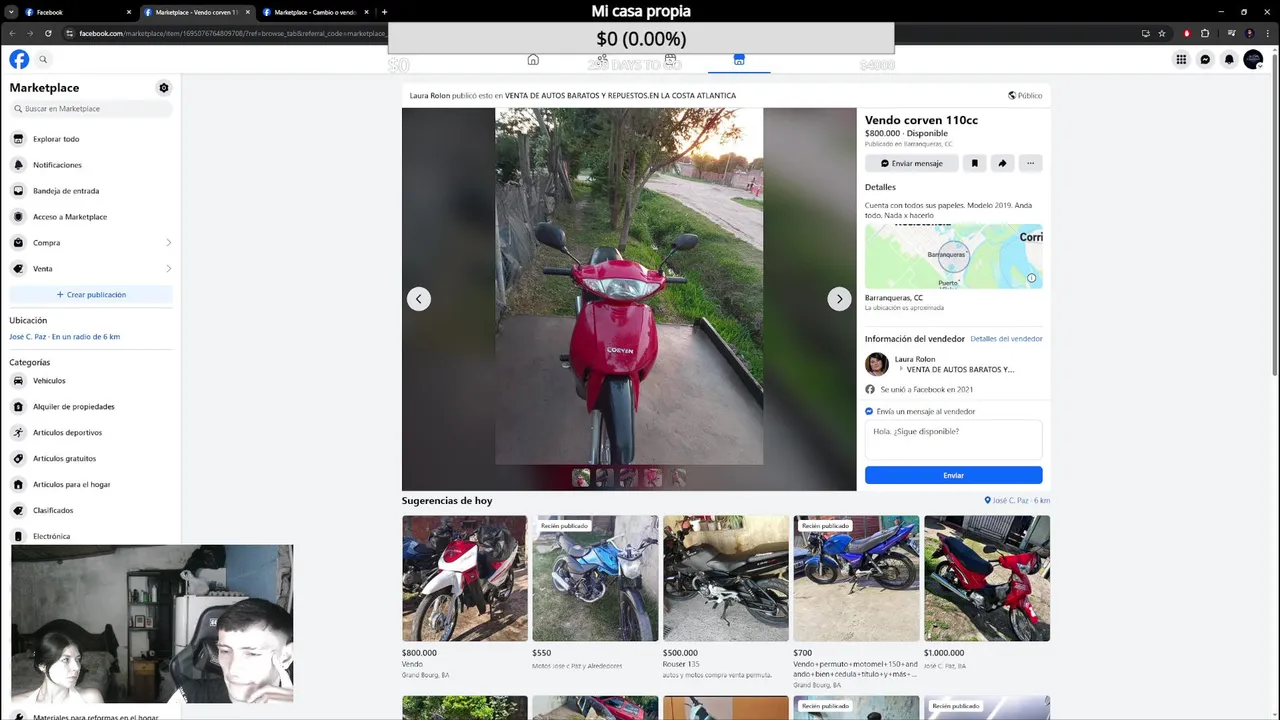
Task: Open the Messenger icon in header
Action: click(1205, 60)
